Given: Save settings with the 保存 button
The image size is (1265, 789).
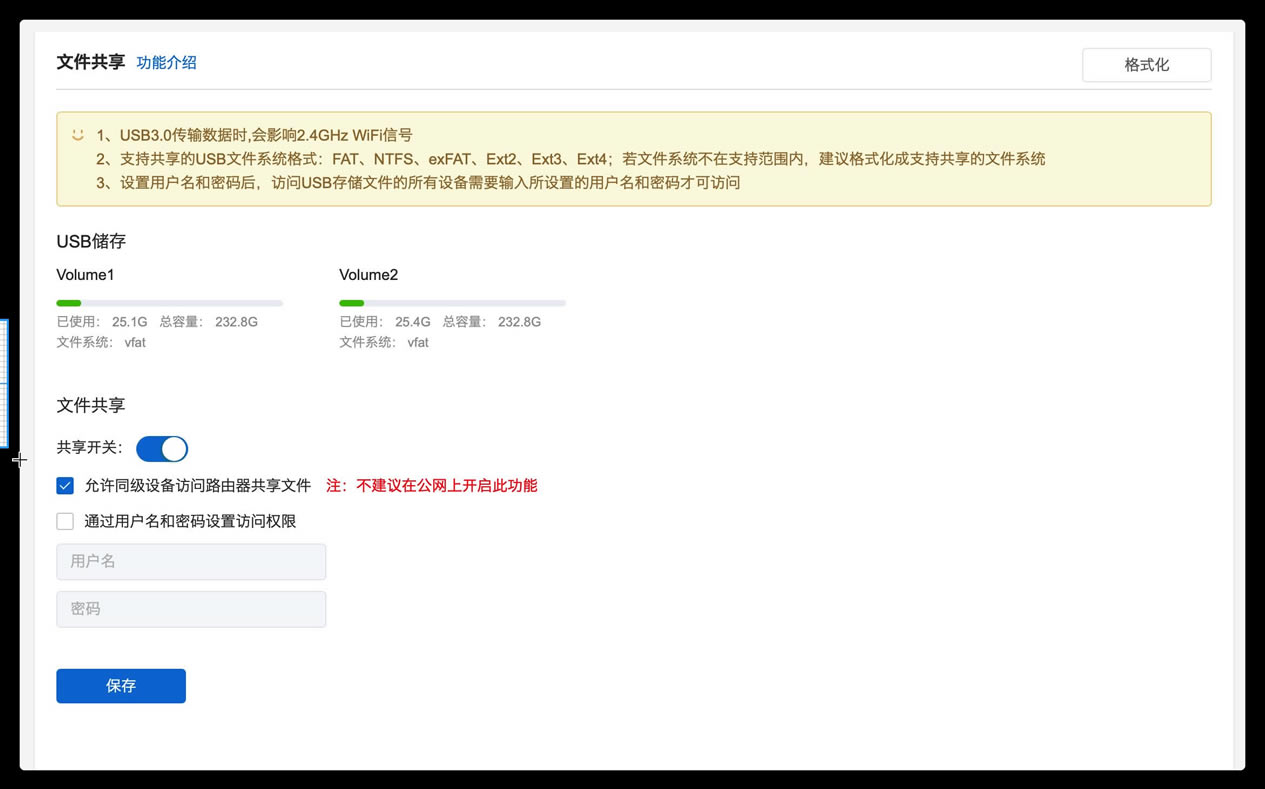Looking at the screenshot, I should [121, 686].
